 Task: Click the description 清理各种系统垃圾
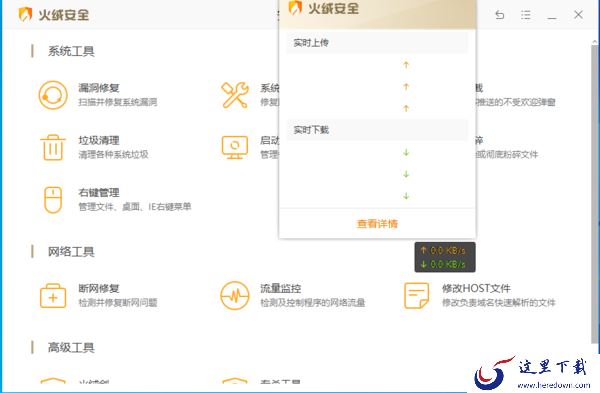pyautogui.click(x=113, y=154)
